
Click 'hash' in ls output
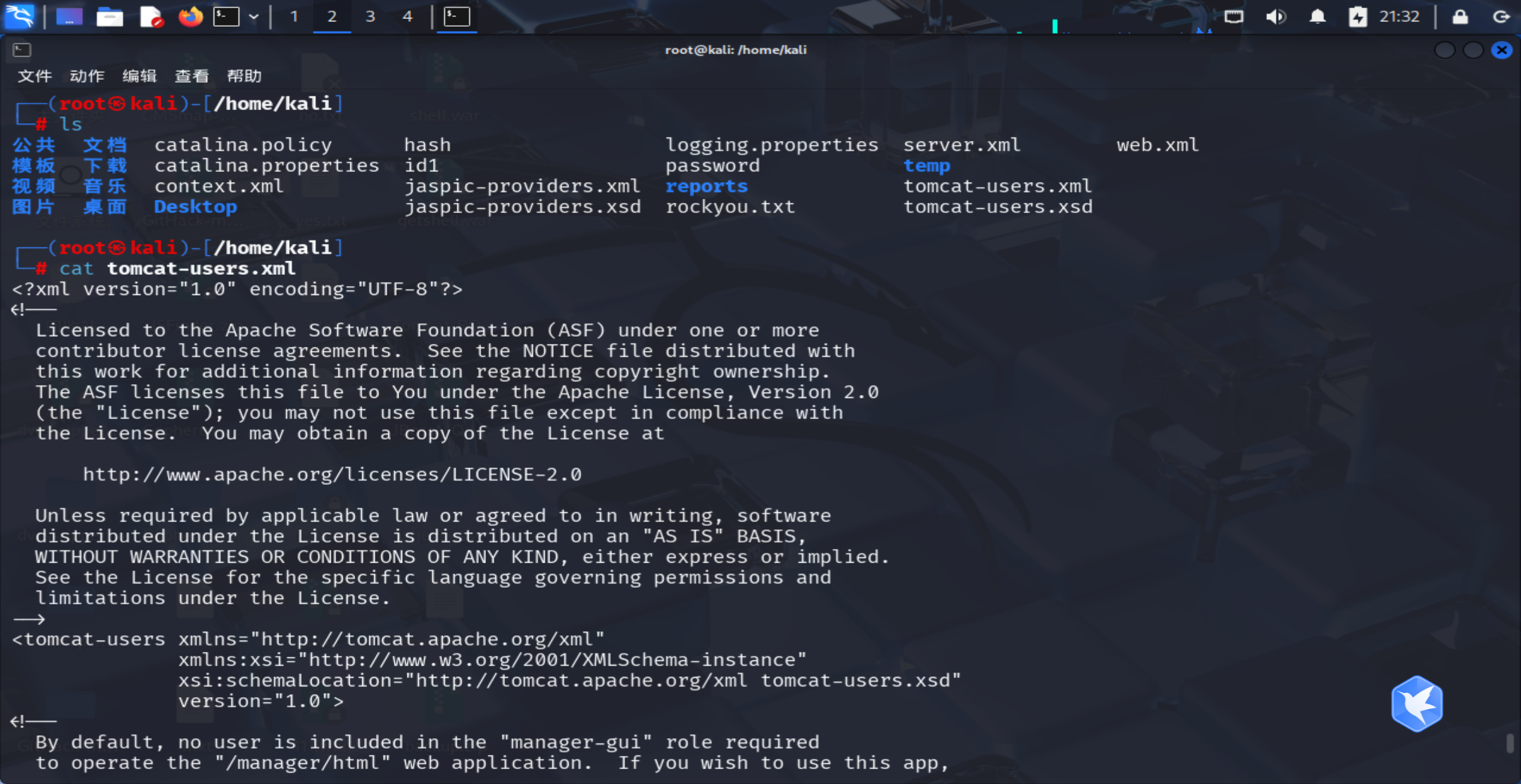(428, 145)
